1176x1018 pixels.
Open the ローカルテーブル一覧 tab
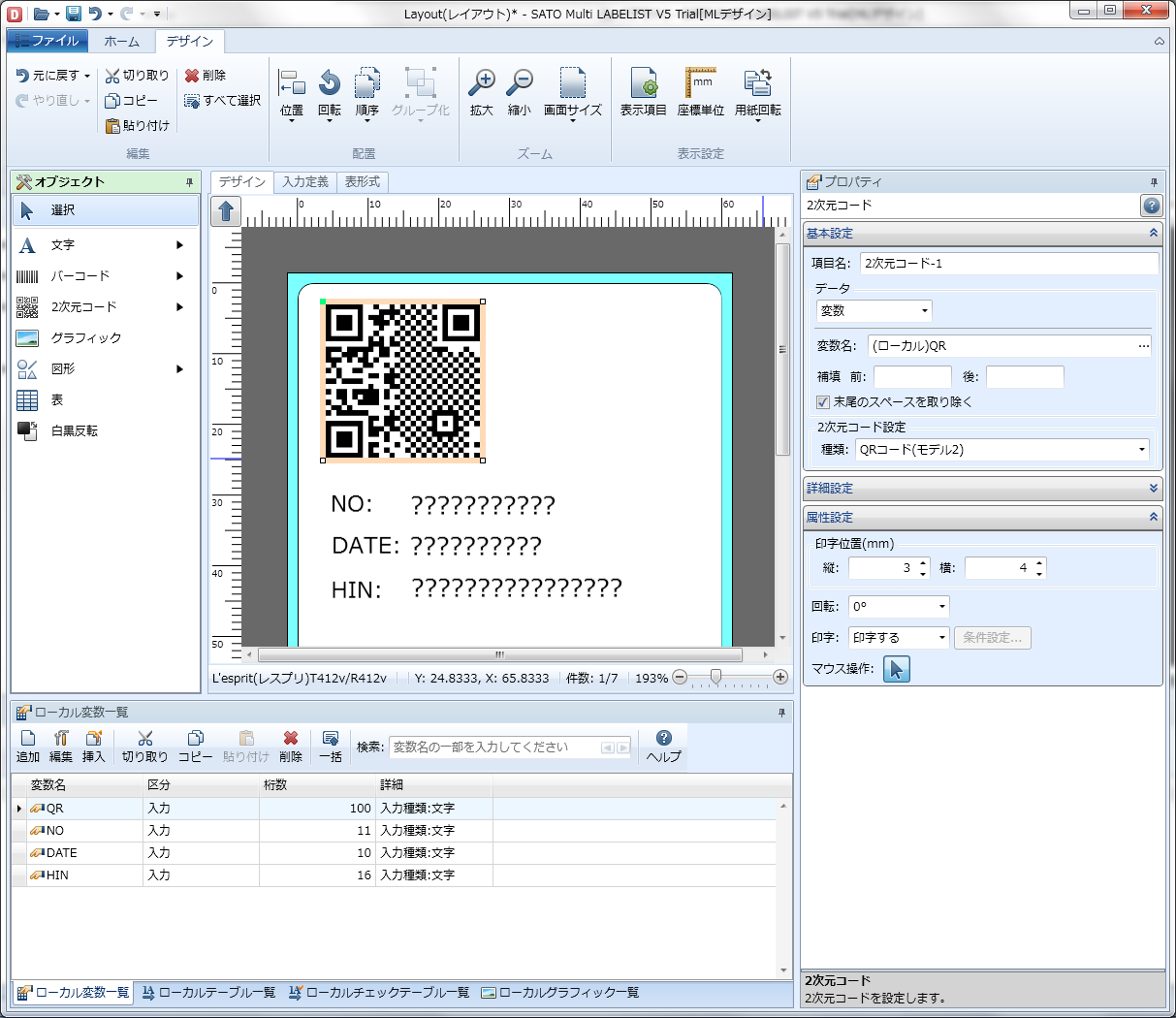208,993
